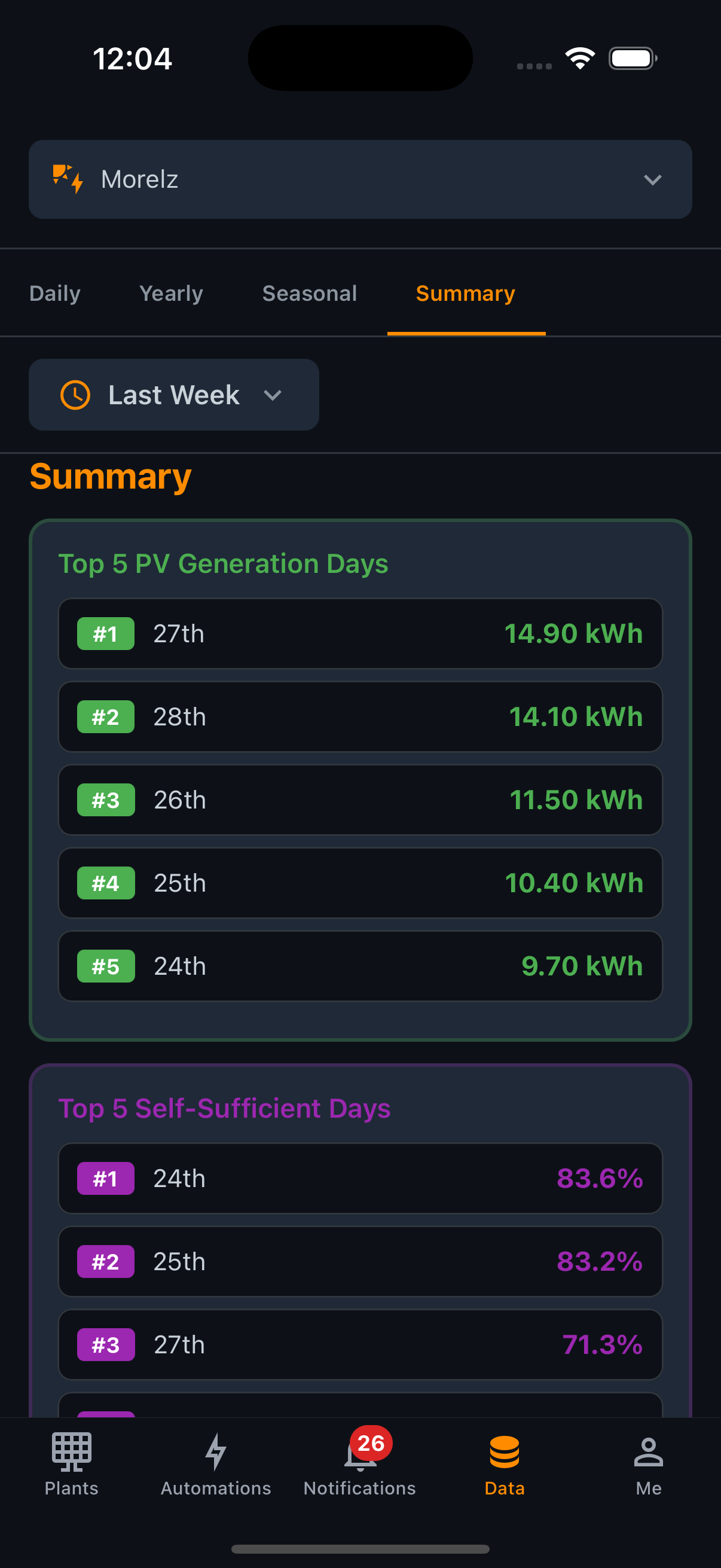Open Automations lightning bolt icon
This screenshot has width=721, height=1568.
coord(215,1453)
